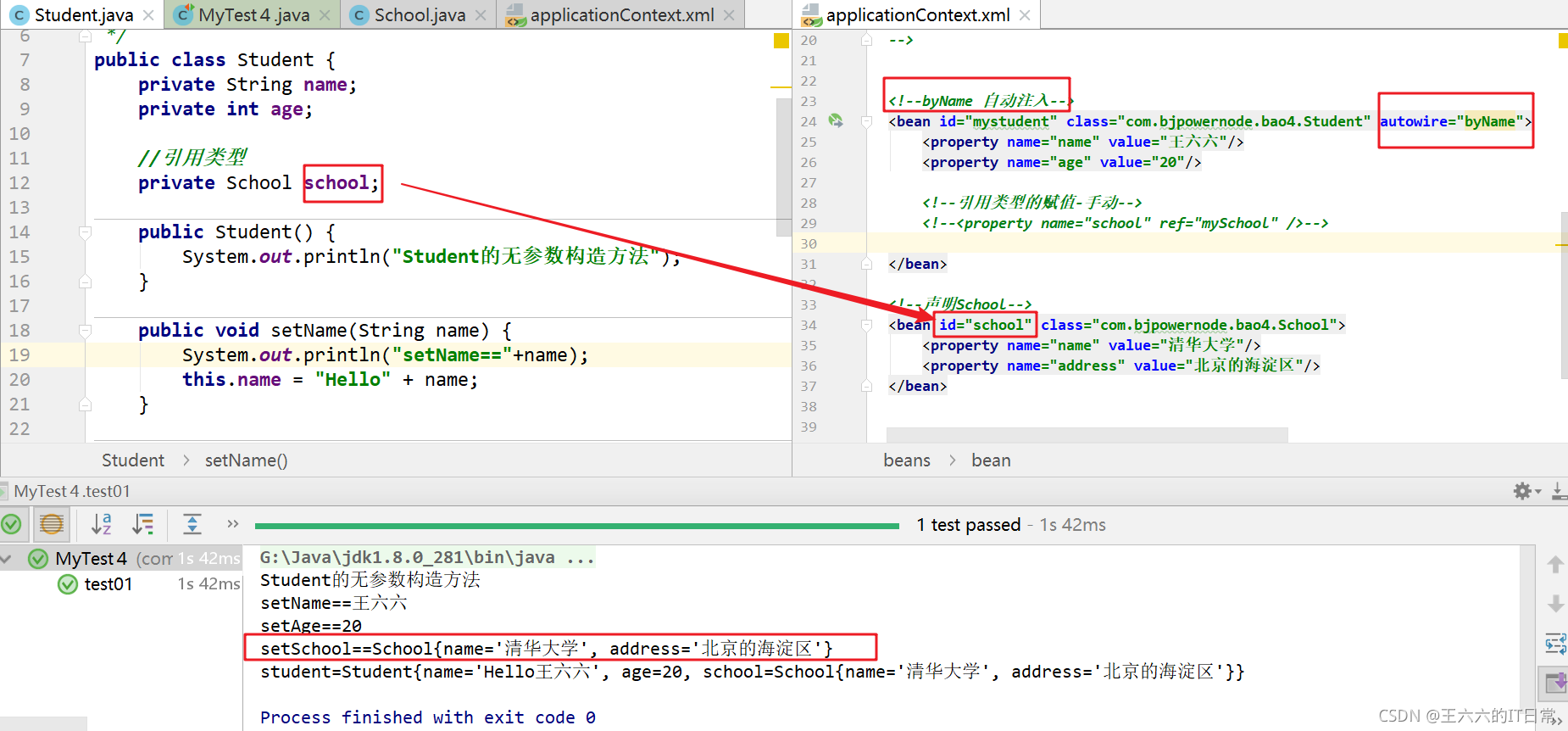Click console line starting 'student=Student{'
1568x731 pixels.
[752, 672]
